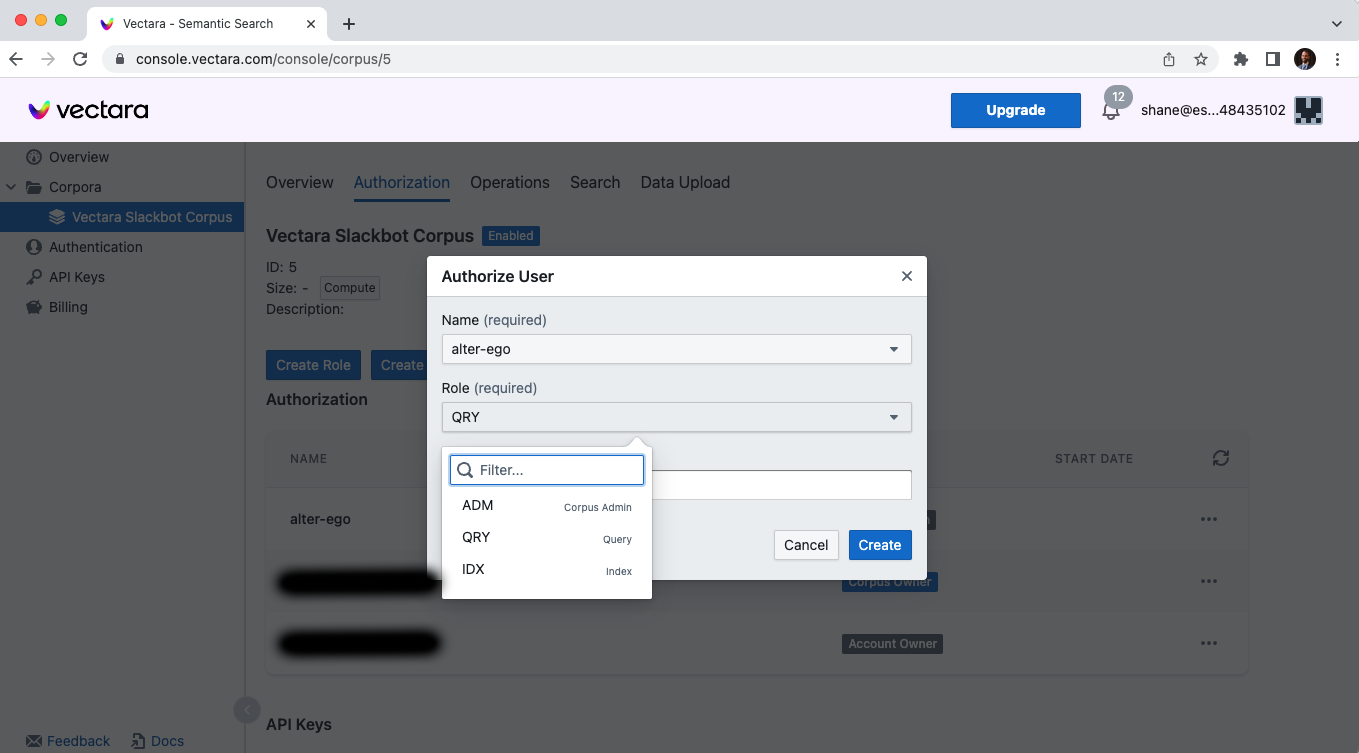
Task: Switch to the Data Upload tab
Action: (x=685, y=182)
